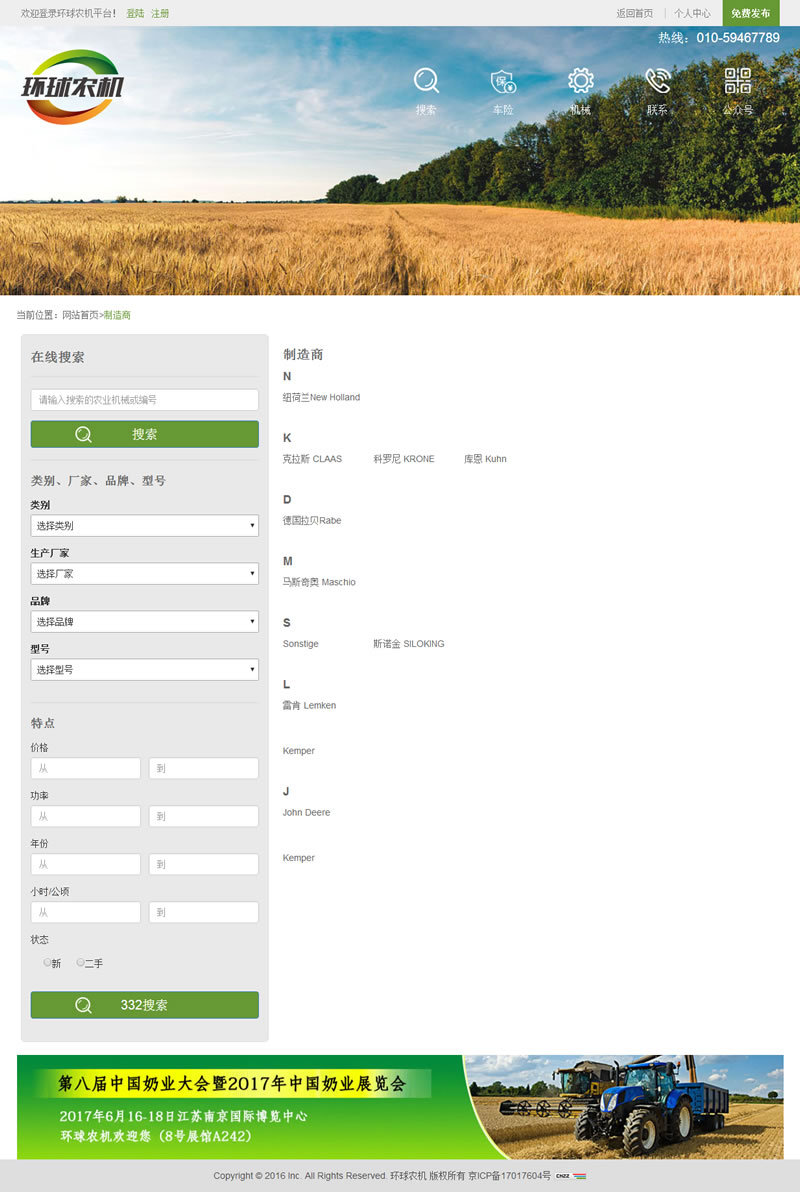The image size is (800, 1192).
Task: Expand the 选择厂家 manufacturer dropdown
Action: (144, 573)
